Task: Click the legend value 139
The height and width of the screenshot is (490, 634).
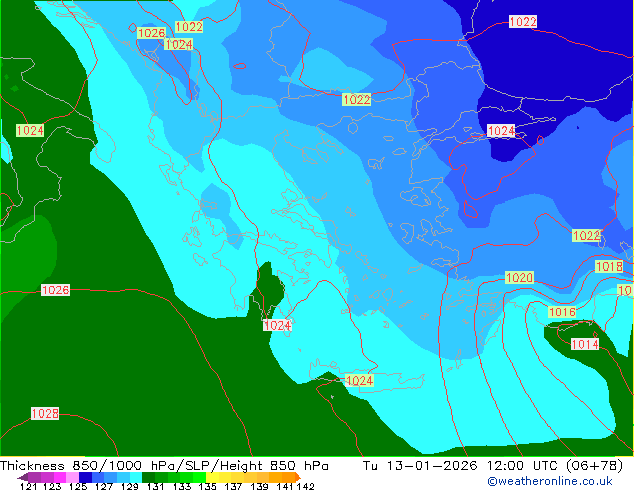Action: pyautogui.click(x=258, y=486)
